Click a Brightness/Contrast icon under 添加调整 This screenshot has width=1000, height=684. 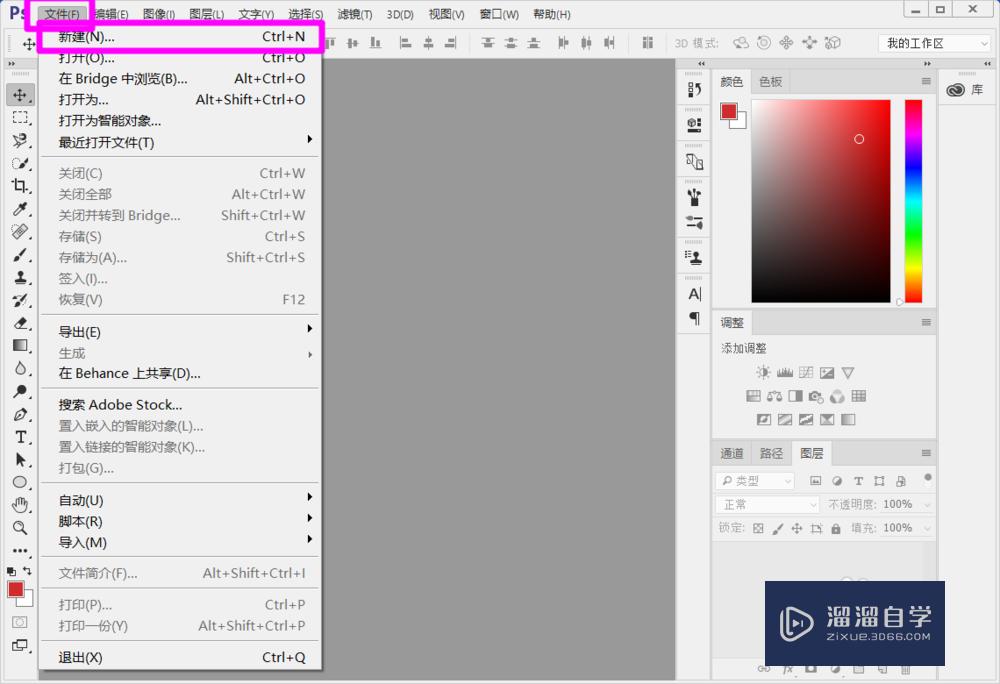click(x=762, y=372)
